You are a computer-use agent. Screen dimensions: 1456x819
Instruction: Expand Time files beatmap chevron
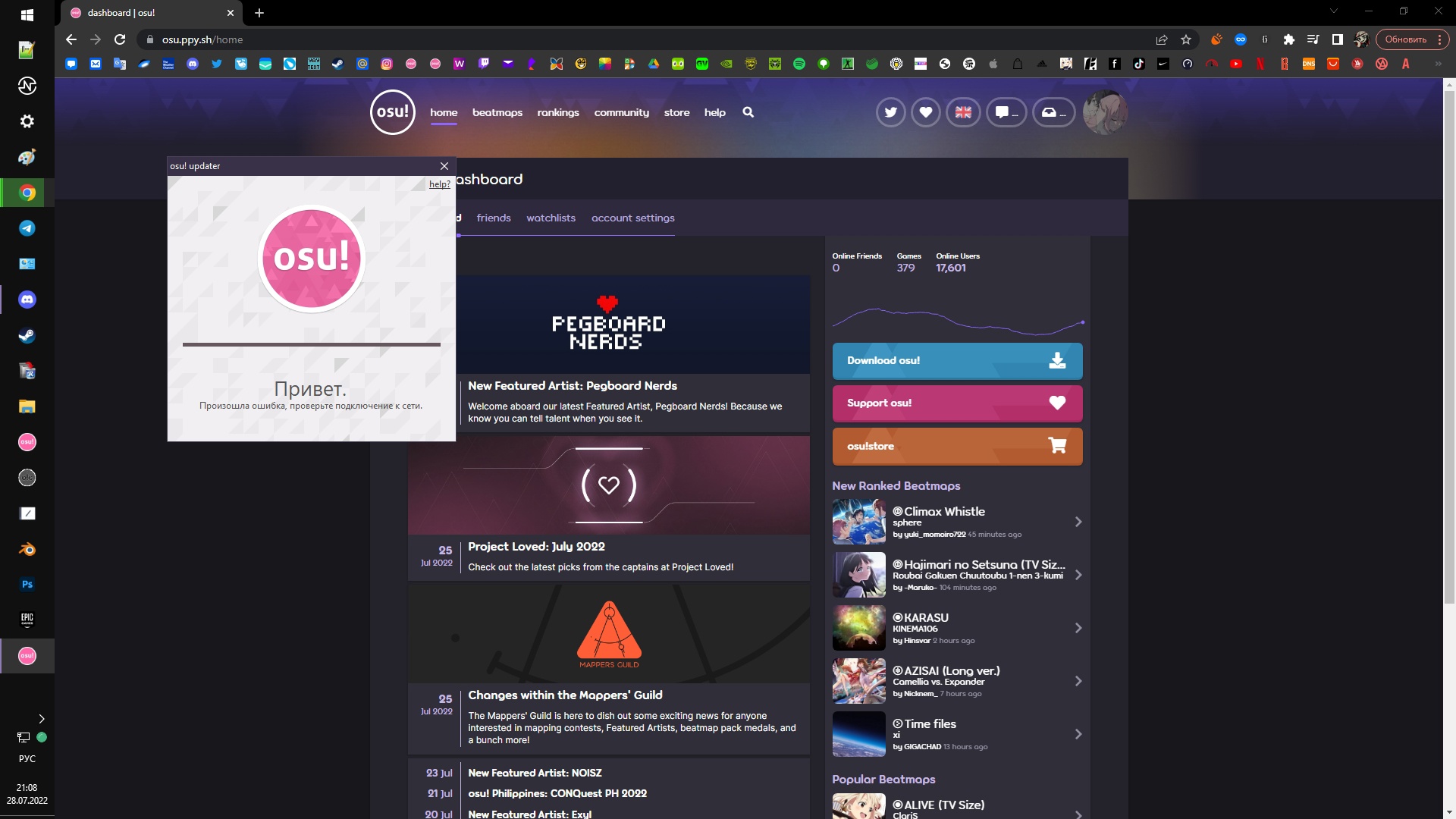pyautogui.click(x=1078, y=734)
